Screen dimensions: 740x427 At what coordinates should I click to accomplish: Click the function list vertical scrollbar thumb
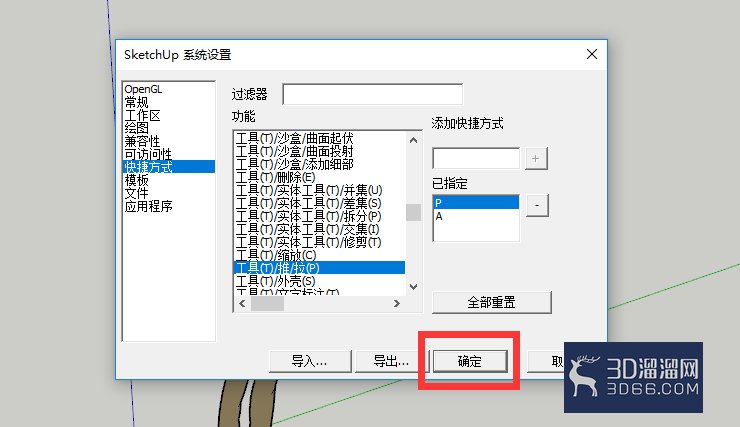pos(413,212)
